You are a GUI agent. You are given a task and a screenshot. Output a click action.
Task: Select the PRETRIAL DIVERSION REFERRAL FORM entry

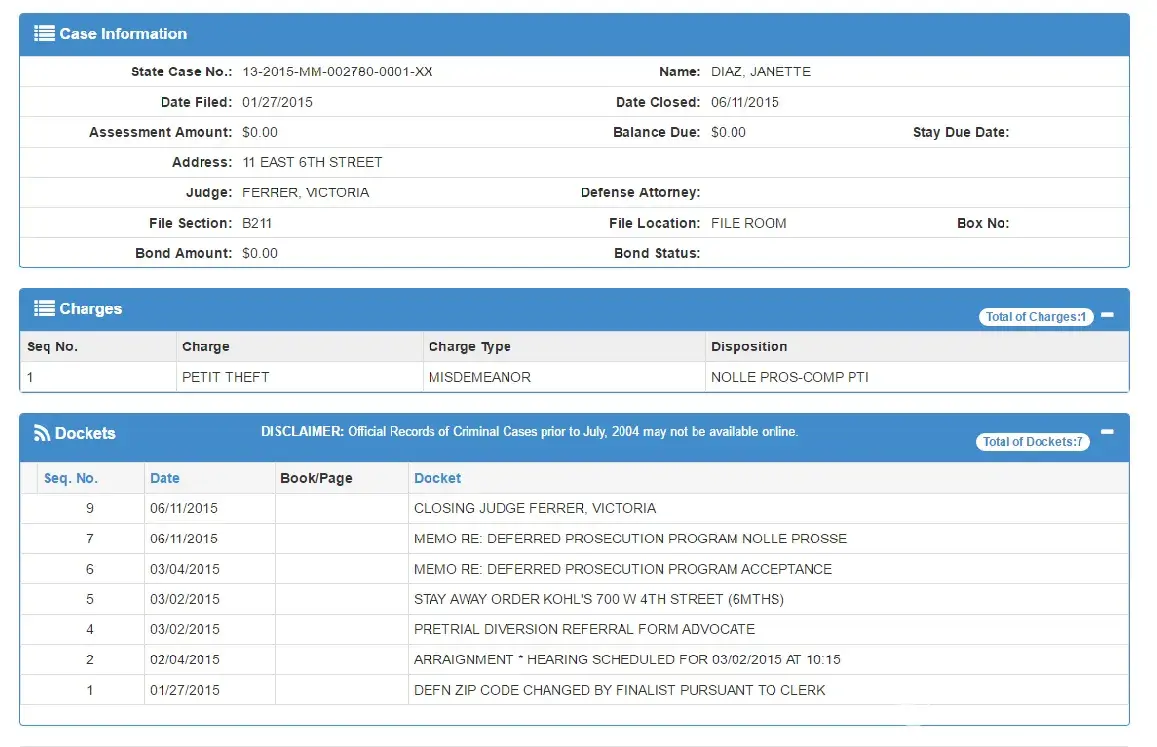[x=584, y=629]
